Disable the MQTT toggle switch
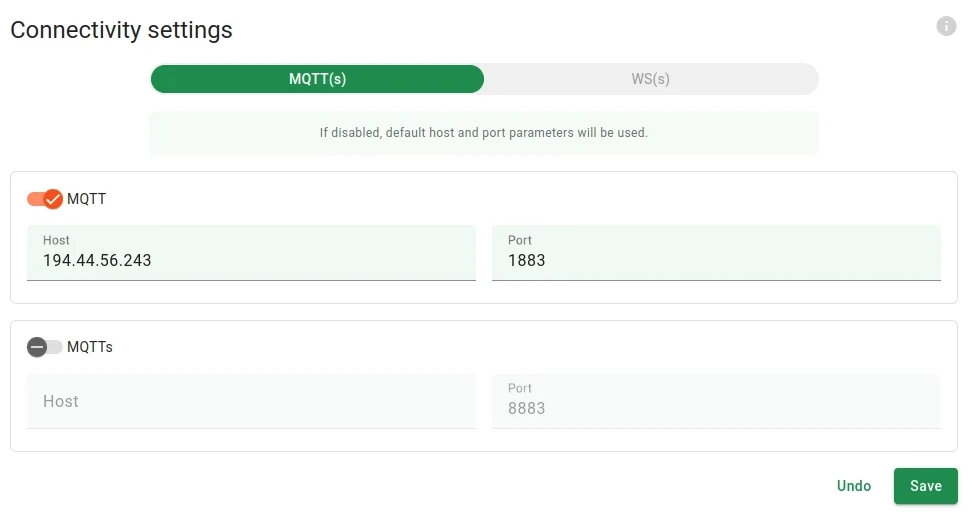This screenshot has height=515, width=972. pyautogui.click(x=45, y=199)
